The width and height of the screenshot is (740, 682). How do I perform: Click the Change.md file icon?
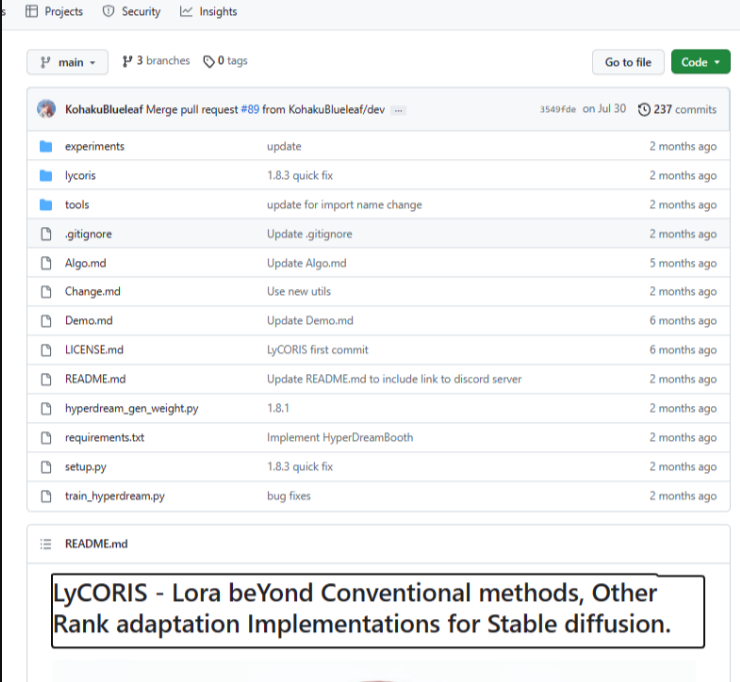[46, 292]
